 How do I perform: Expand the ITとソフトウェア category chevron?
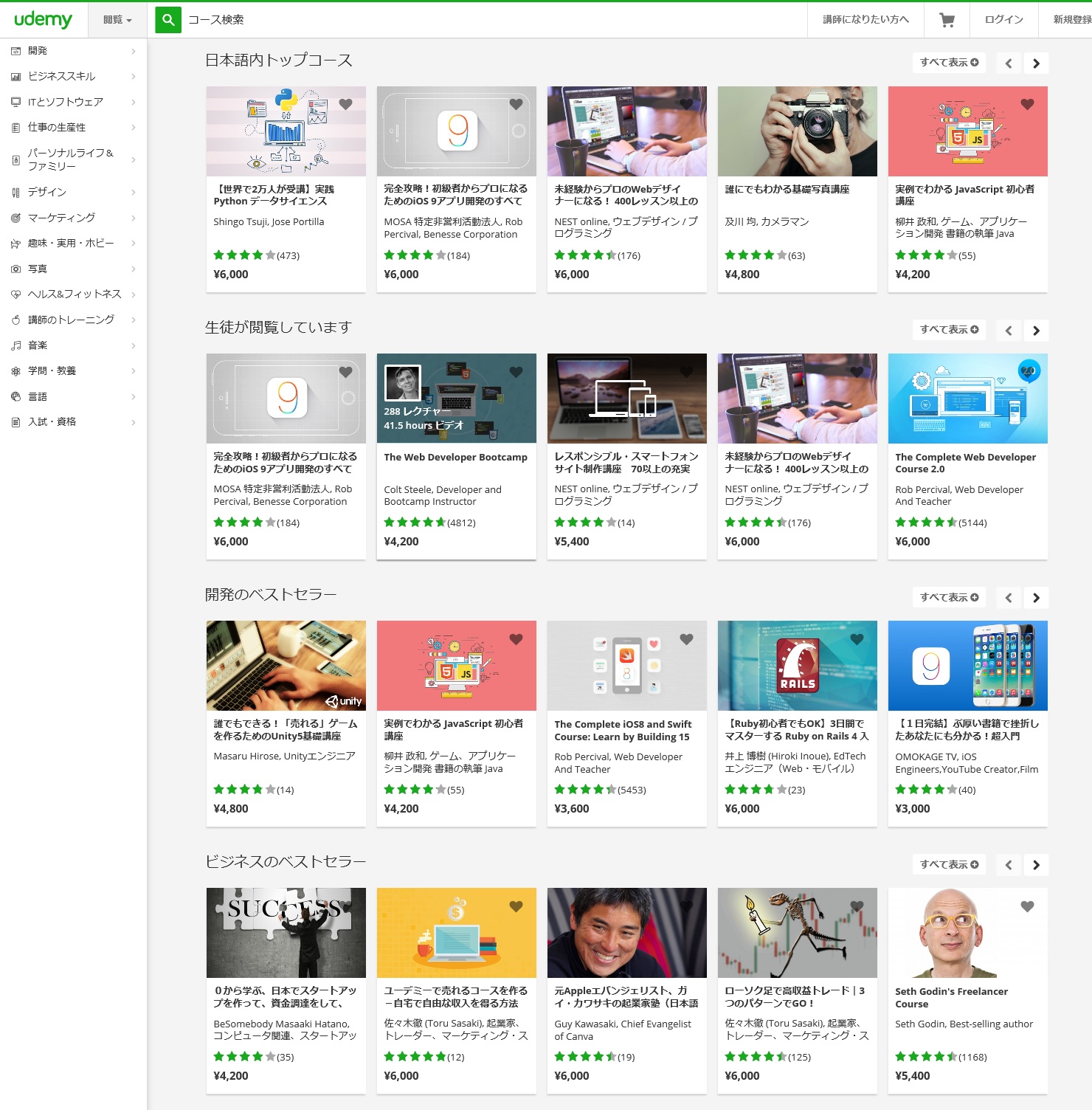134,102
